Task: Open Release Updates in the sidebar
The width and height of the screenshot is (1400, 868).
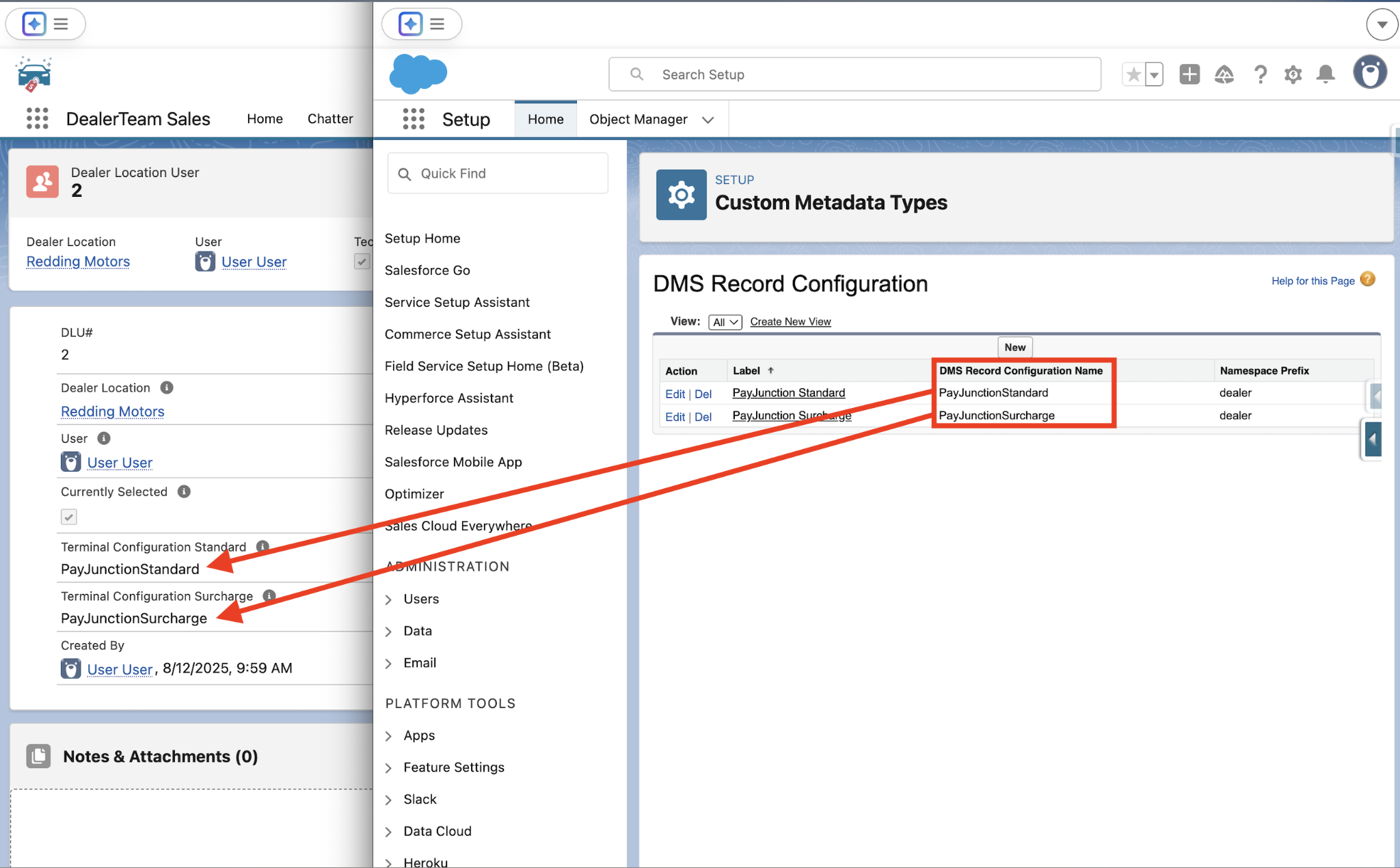Action: [436, 431]
